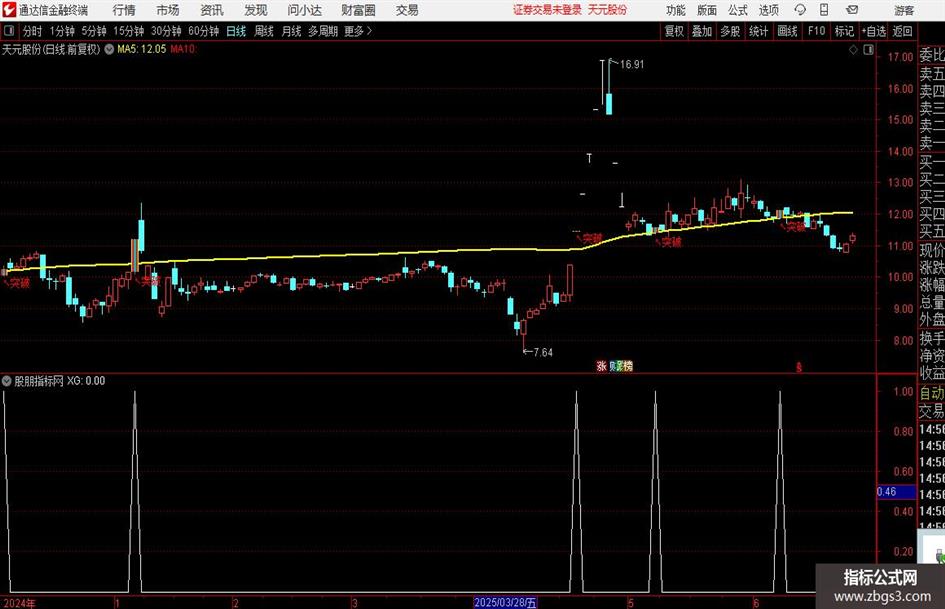Toggle the left panel icon beside 分时

[9, 31]
